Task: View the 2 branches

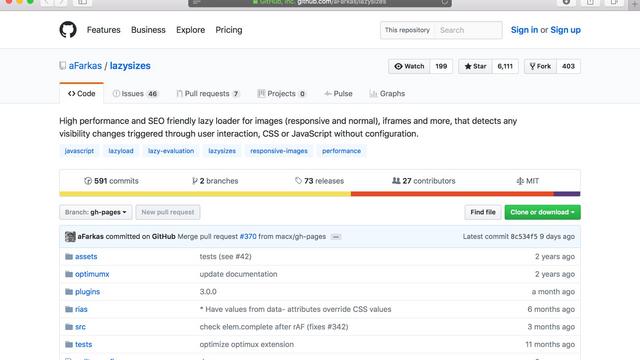Action: (215, 181)
